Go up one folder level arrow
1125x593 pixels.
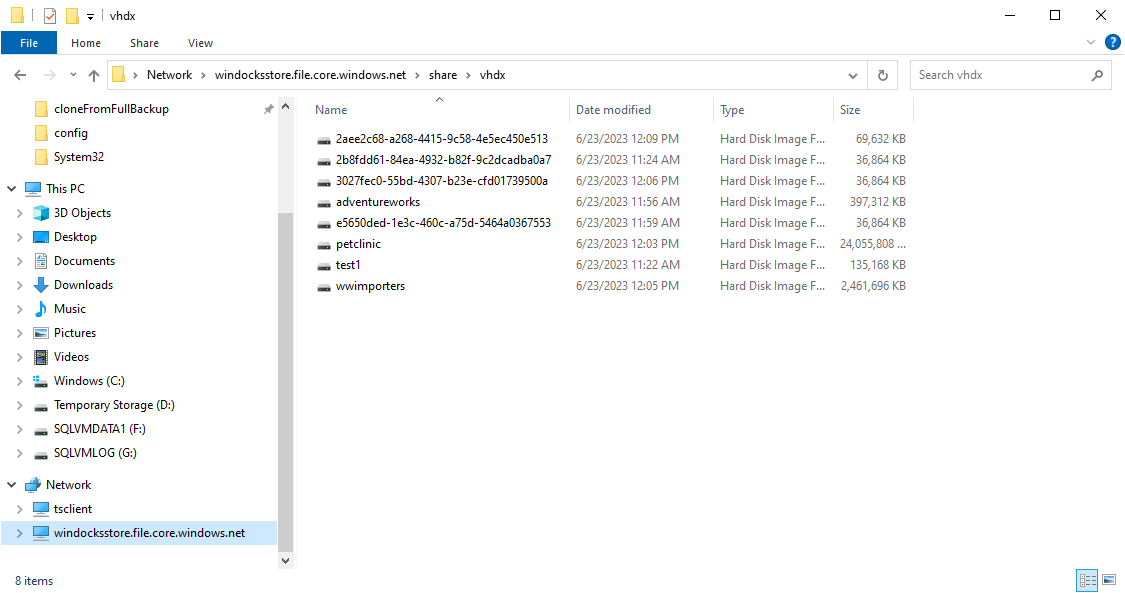point(94,75)
